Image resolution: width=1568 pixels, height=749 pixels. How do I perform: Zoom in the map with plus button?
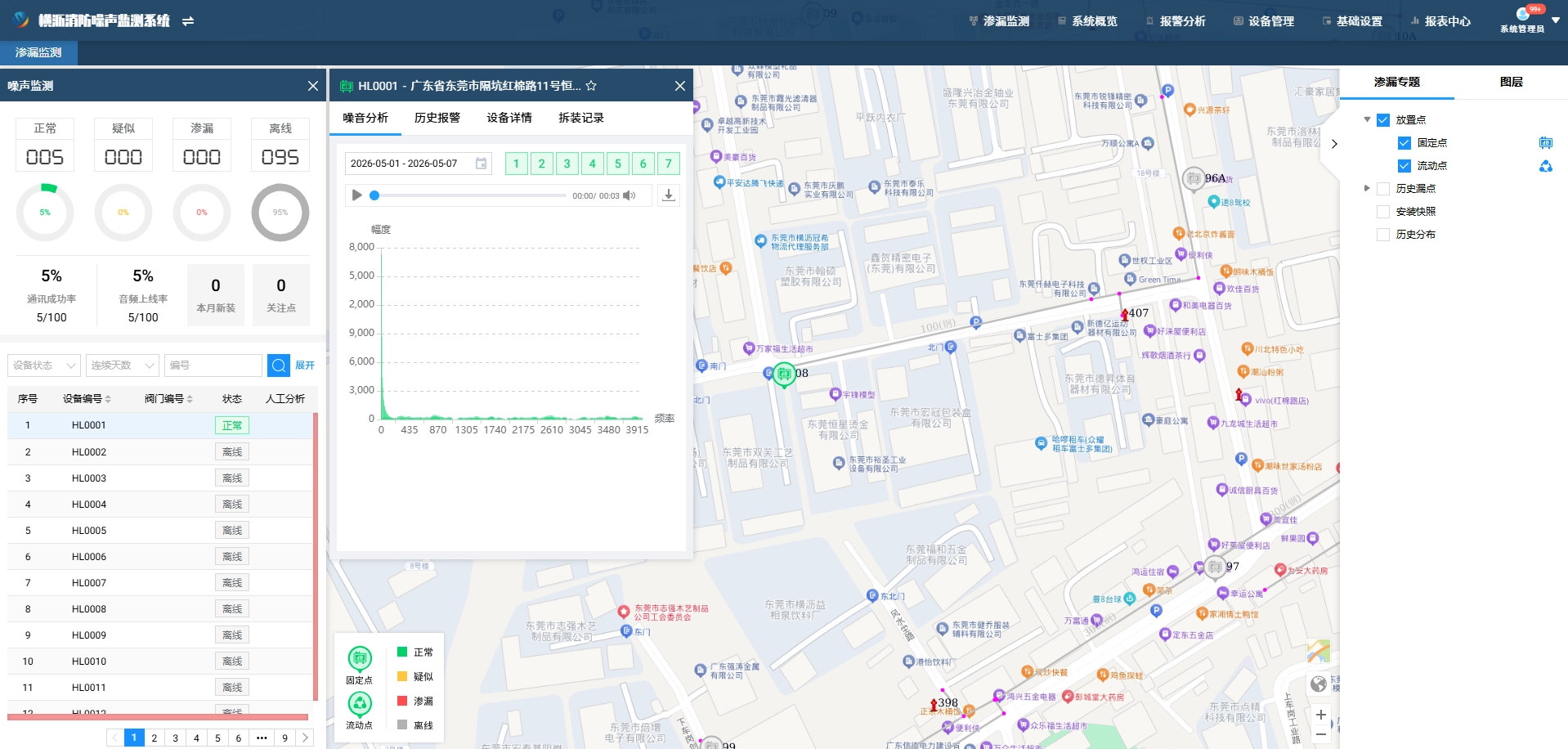click(1320, 715)
